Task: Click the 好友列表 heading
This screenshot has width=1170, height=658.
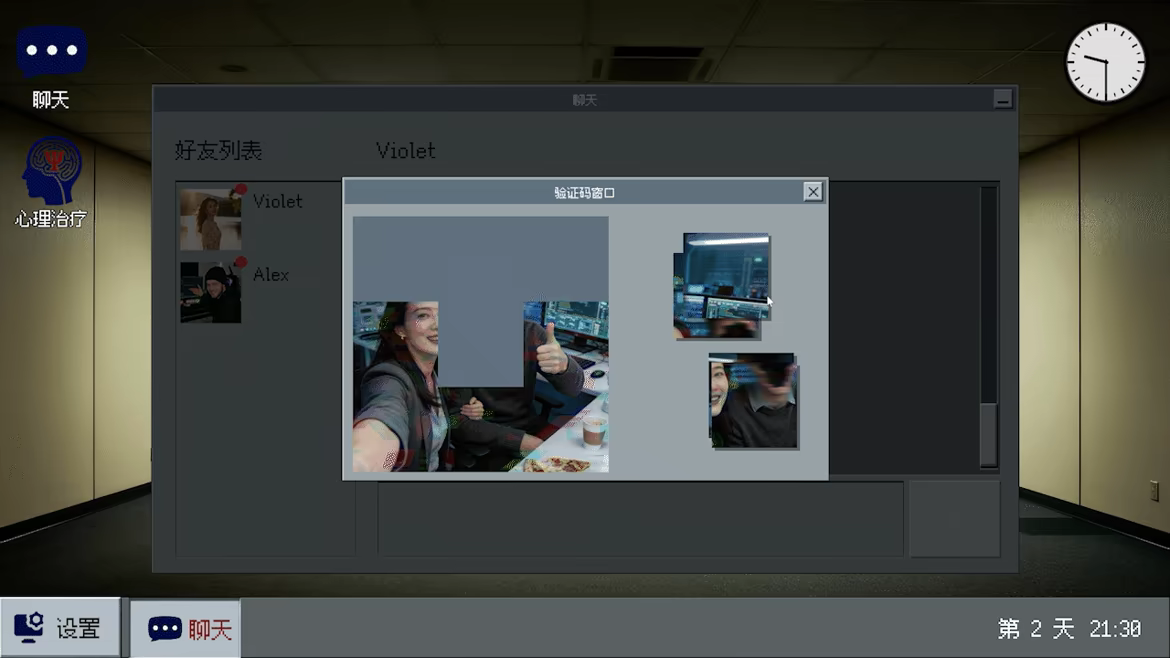Action: click(x=219, y=151)
